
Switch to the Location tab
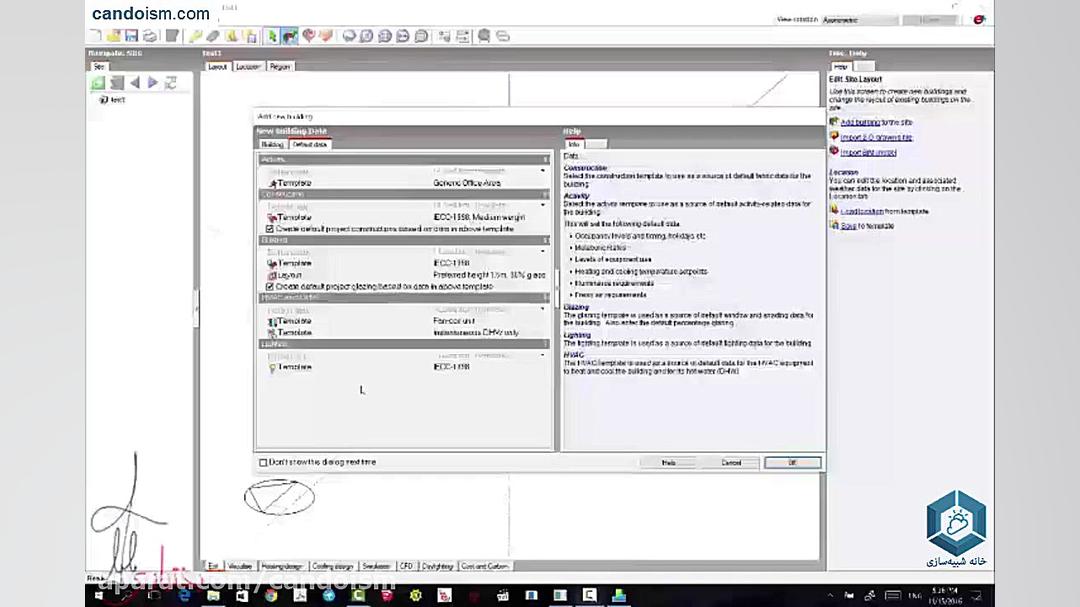(248, 67)
